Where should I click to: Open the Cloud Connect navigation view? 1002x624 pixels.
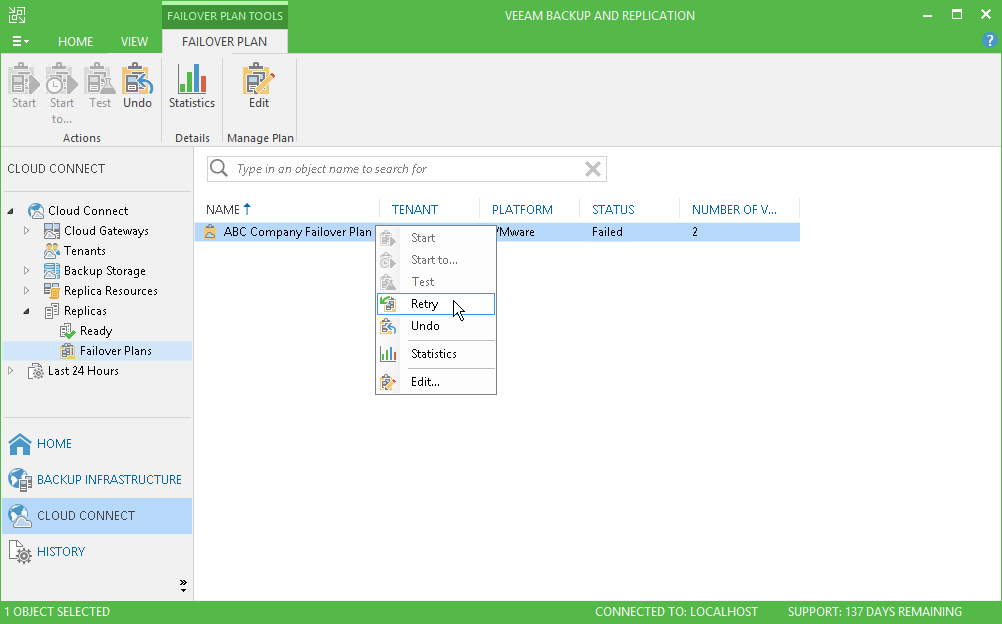coord(97,516)
